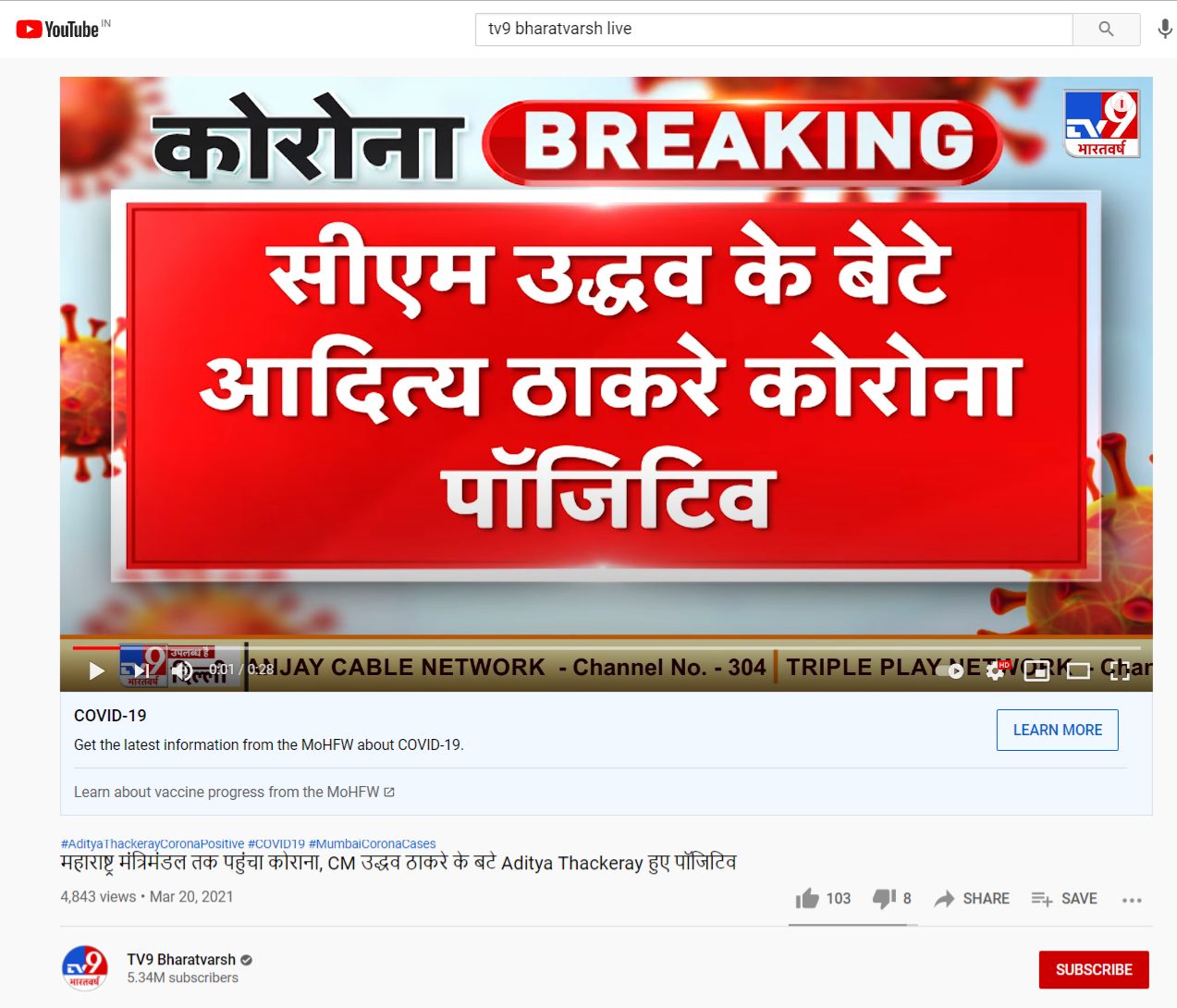Subscribe to TV9 Bharatvarsh

(1094, 970)
